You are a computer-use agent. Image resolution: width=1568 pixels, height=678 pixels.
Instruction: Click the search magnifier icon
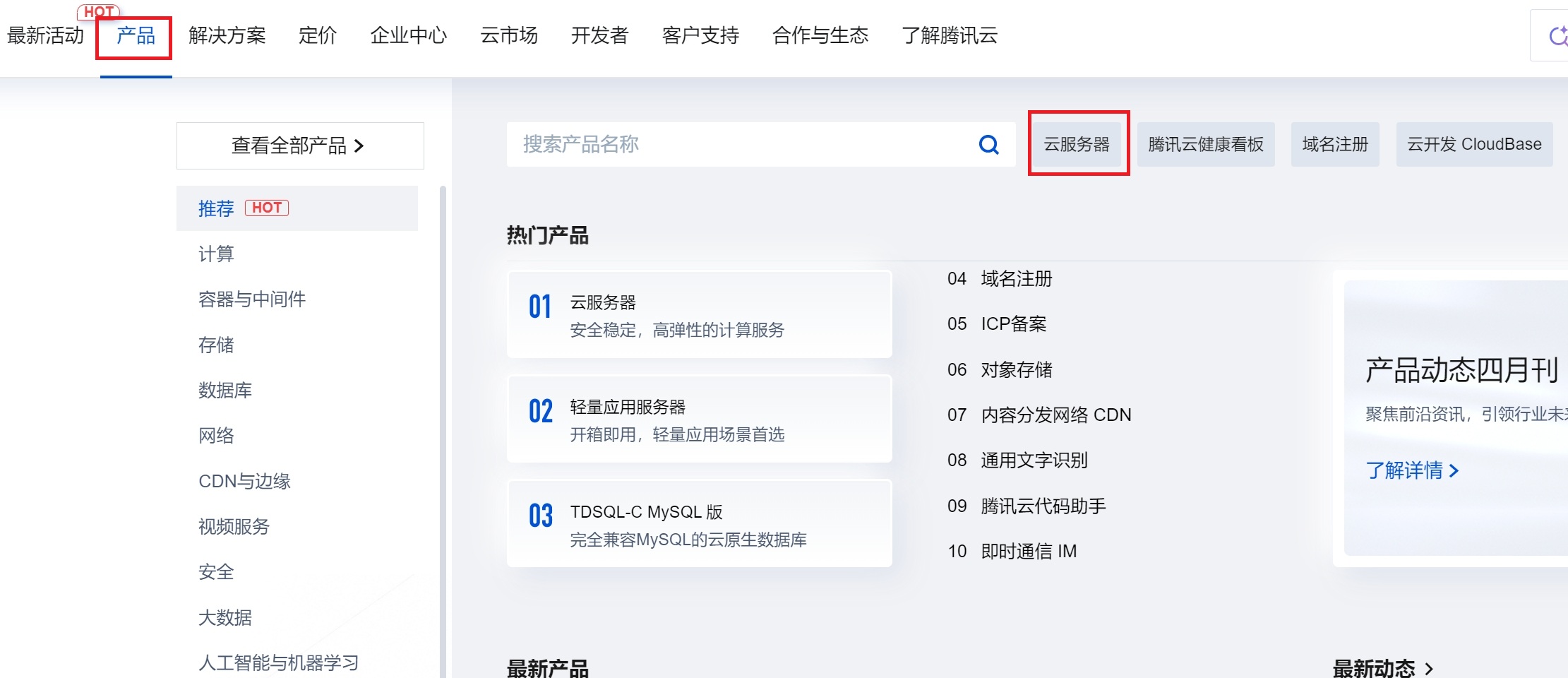(988, 145)
